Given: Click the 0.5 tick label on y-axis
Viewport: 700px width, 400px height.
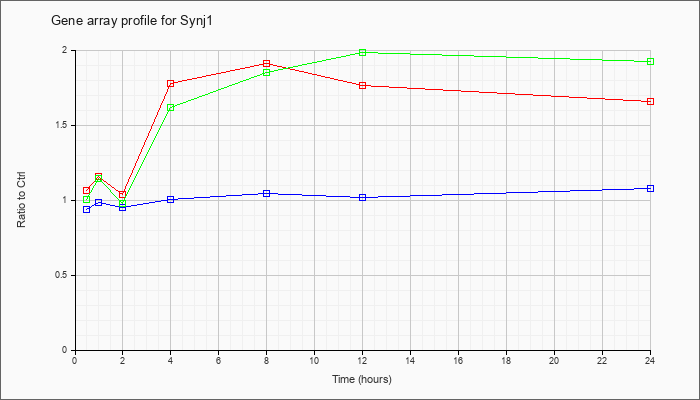Looking at the screenshot, I should coord(58,275).
